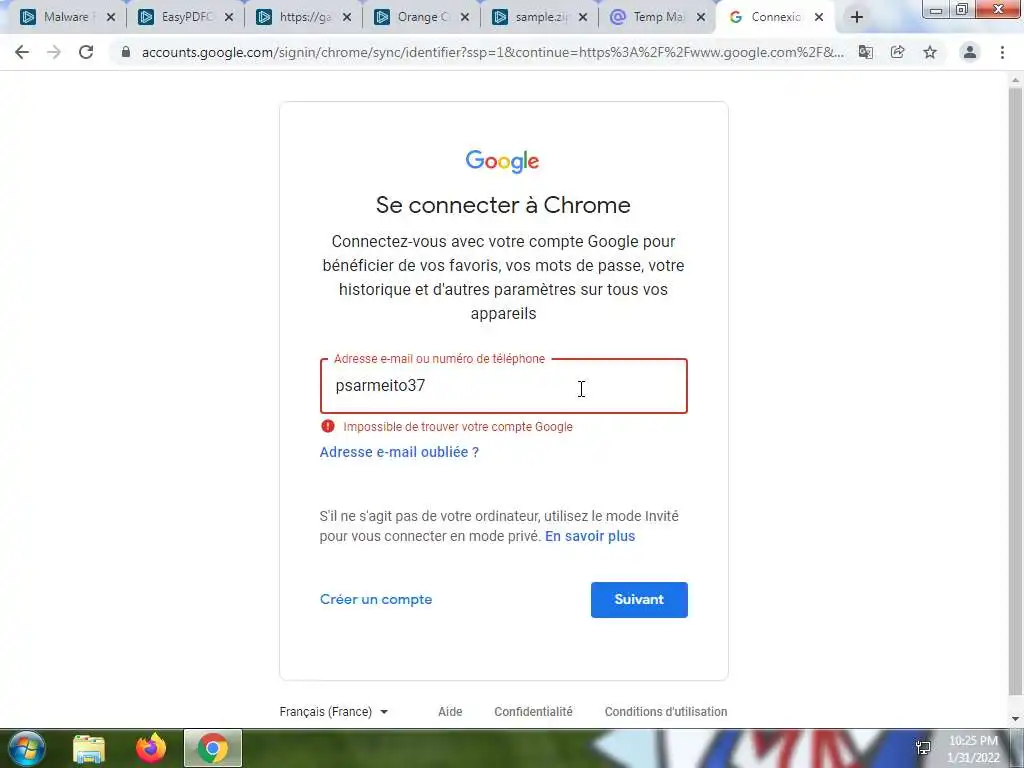Switch to the Temp Mail tab
The image size is (1024, 768).
click(x=656, y=18)
